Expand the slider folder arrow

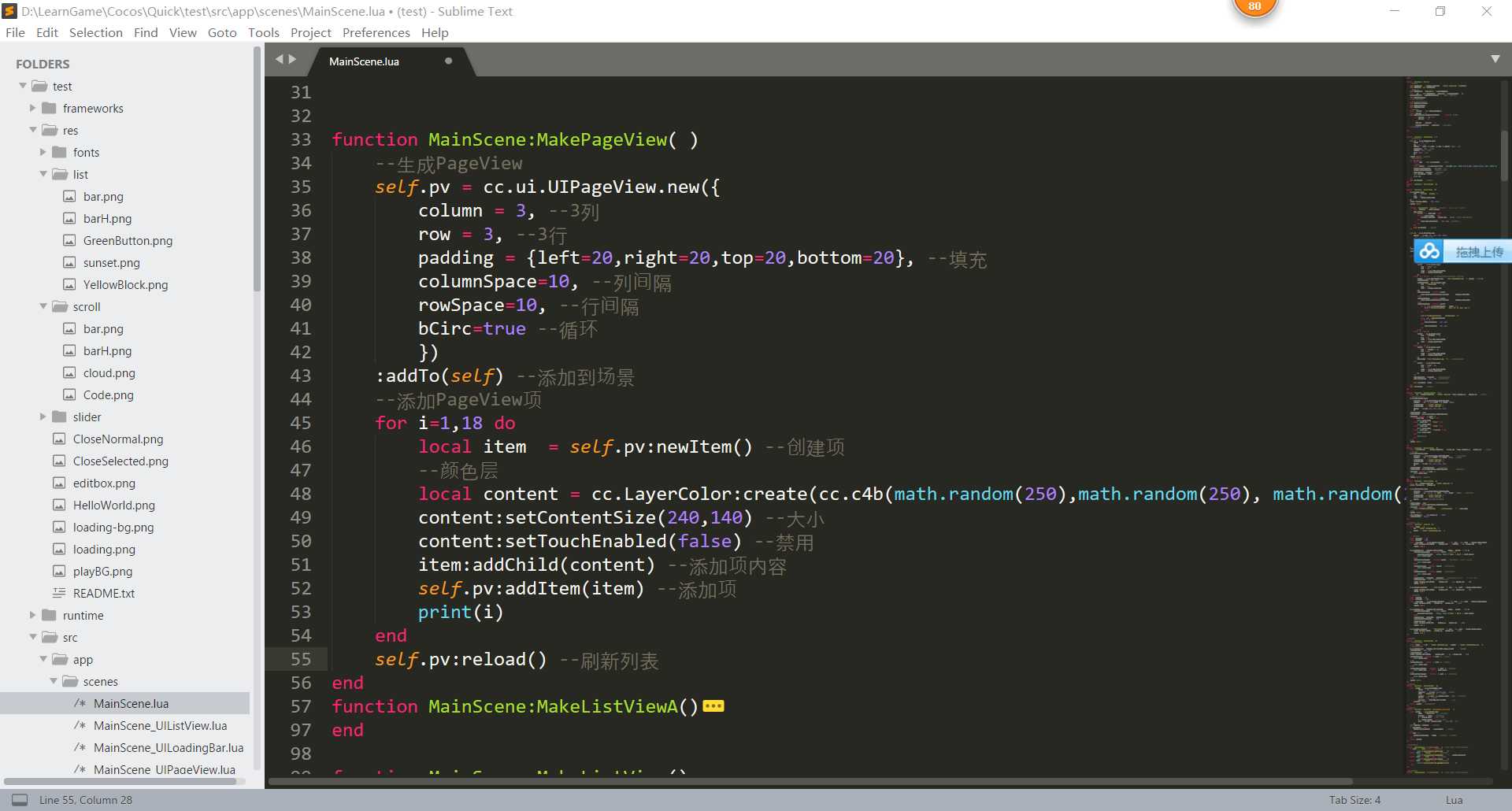[43, 417]
